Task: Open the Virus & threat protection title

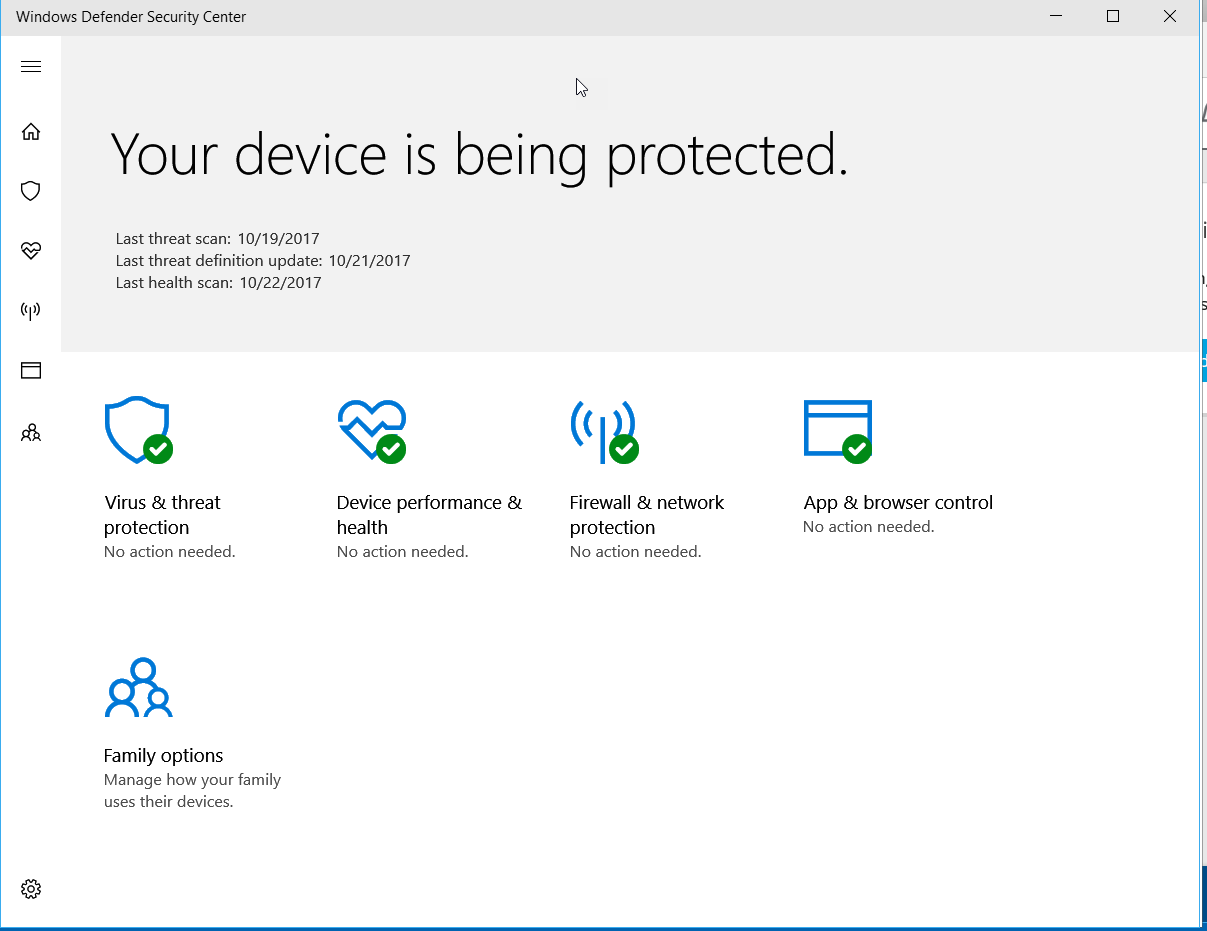Action: coord(162,515)
